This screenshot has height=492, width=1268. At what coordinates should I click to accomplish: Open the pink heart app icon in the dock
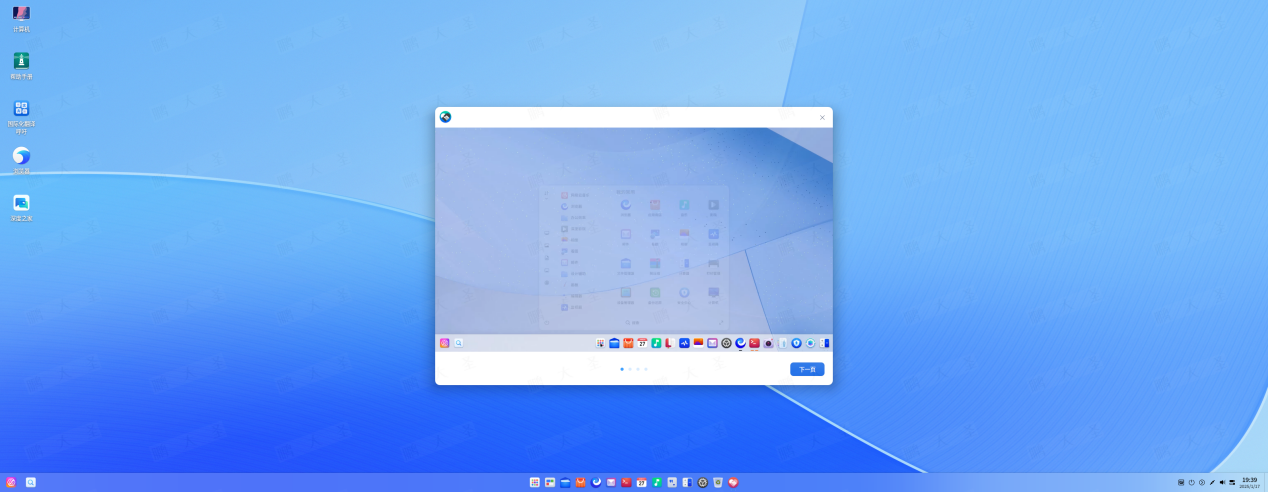(x=733, y=482)
